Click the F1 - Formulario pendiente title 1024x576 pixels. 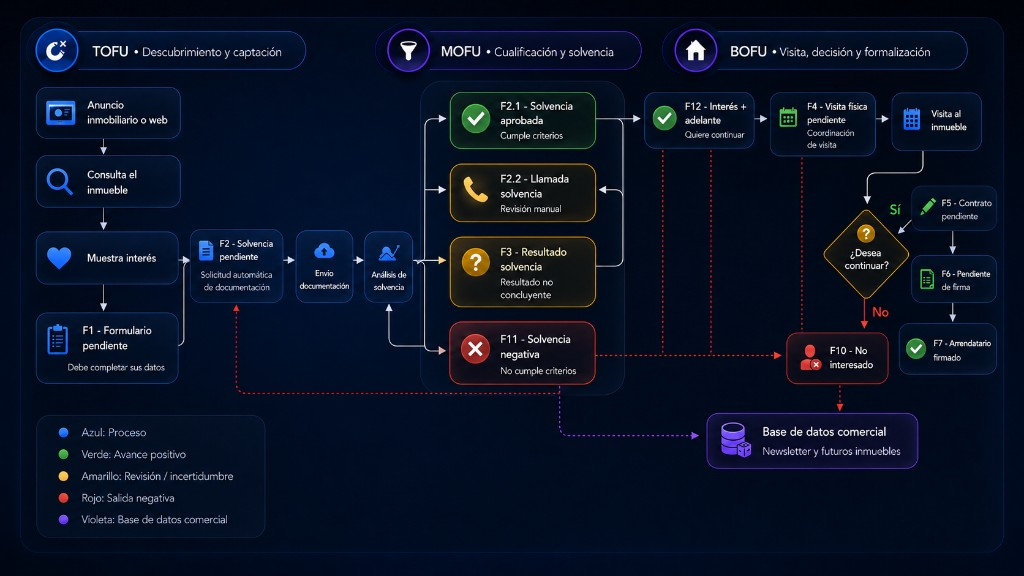pos(117,338)
